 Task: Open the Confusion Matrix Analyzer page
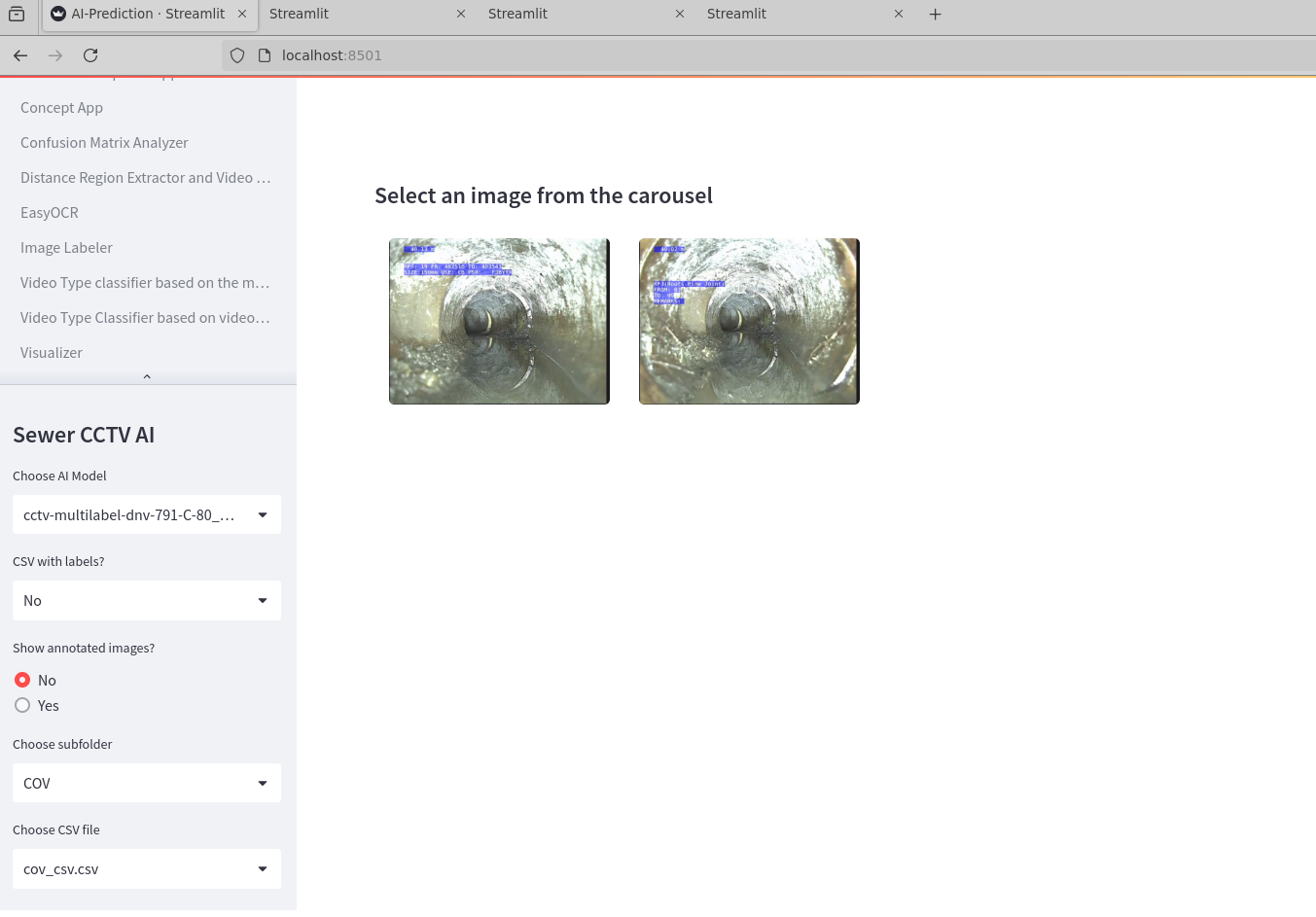pos(104,142)
